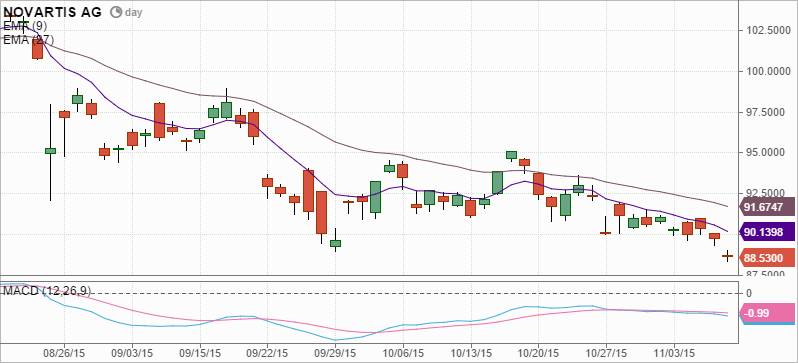Click the NOVARTIS AG chart title
This screenshot has height=363, width=798.
tap(52, 11)
